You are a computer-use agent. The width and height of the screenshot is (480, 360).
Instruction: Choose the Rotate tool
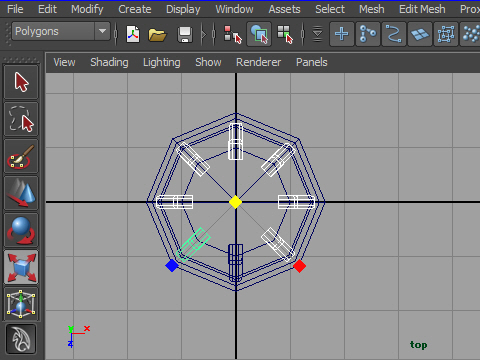21,230
